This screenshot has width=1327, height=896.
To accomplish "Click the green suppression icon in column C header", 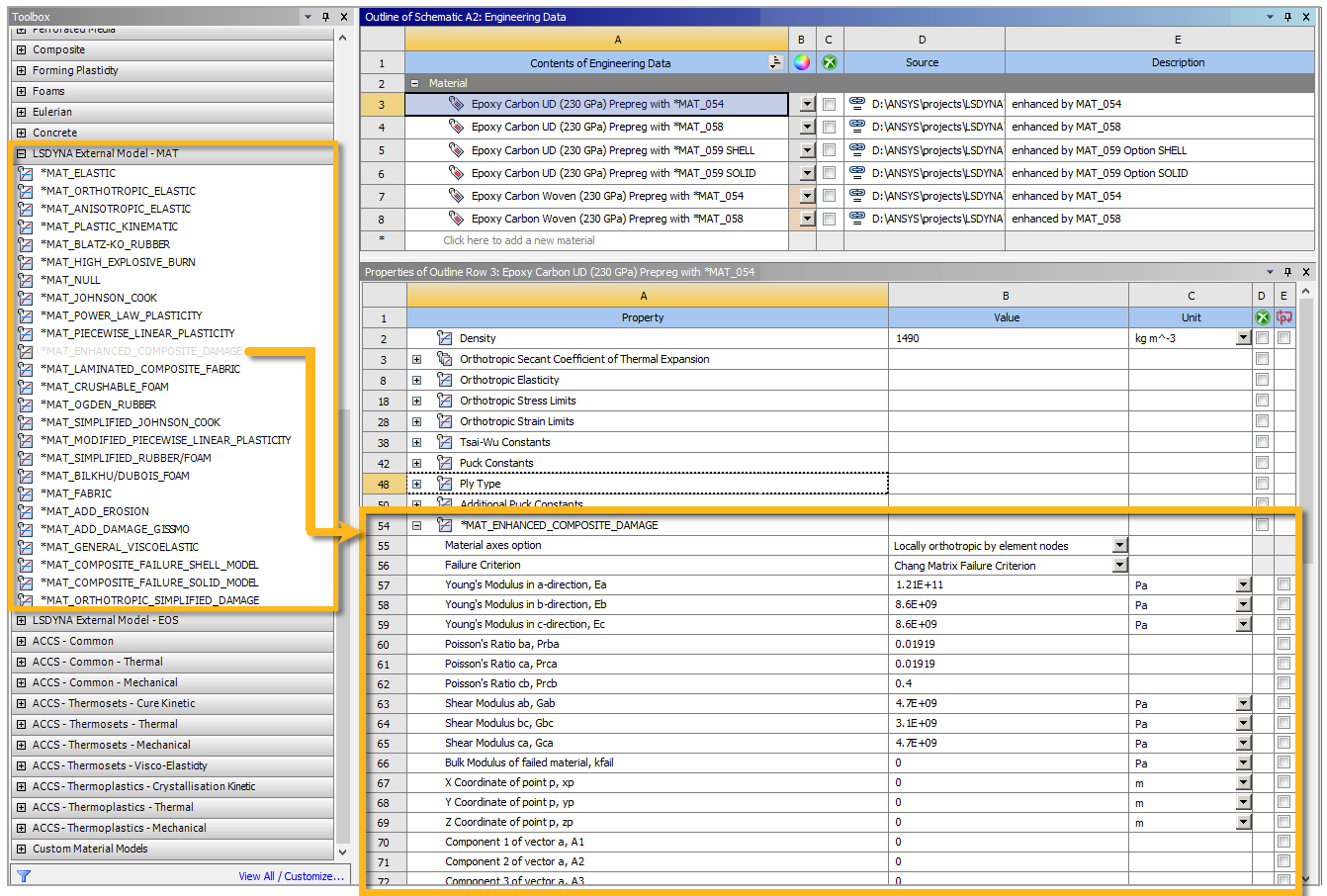I will pos(829,61).
